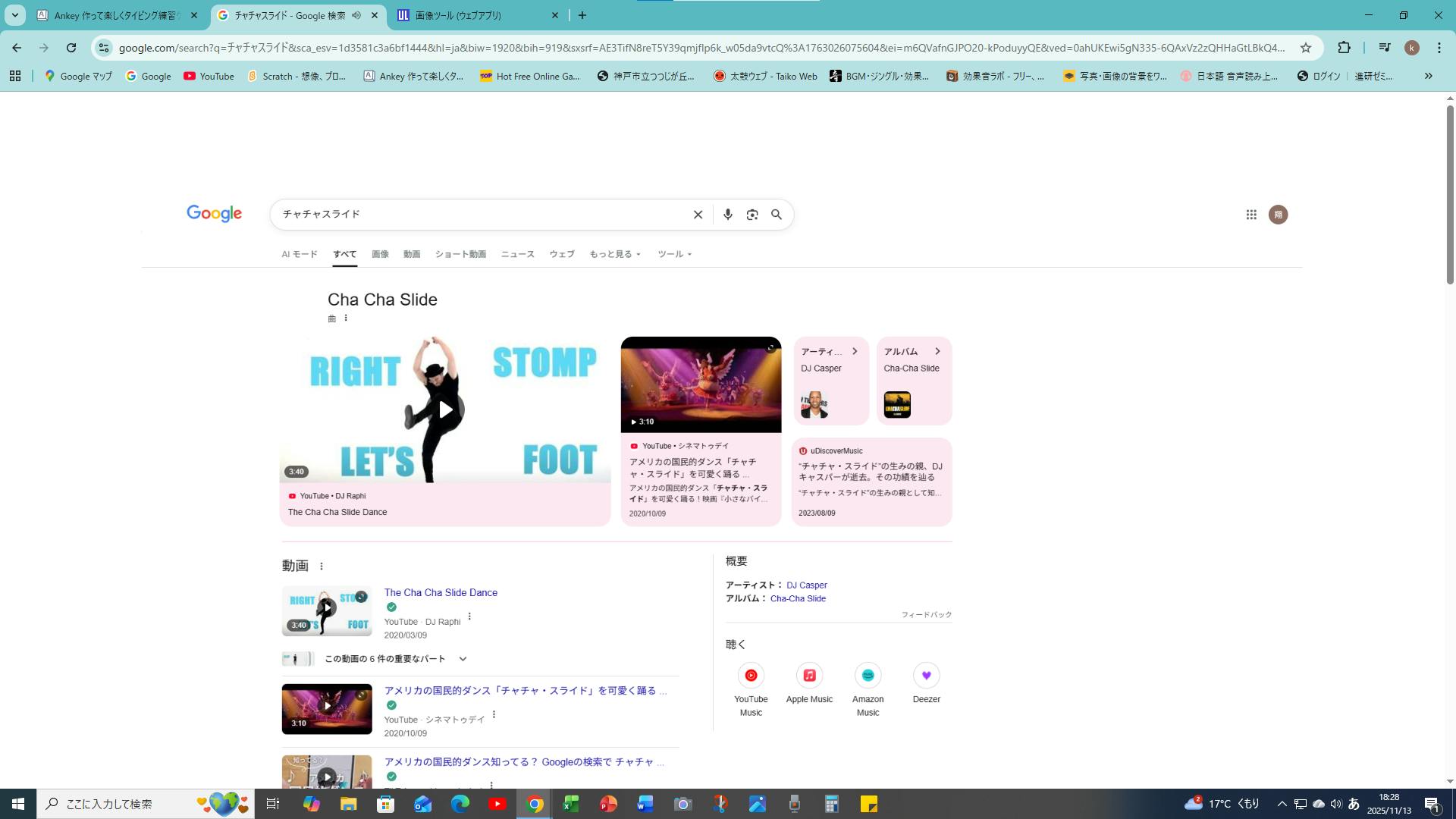Open YouTube Music listening option

coord(751,676)
